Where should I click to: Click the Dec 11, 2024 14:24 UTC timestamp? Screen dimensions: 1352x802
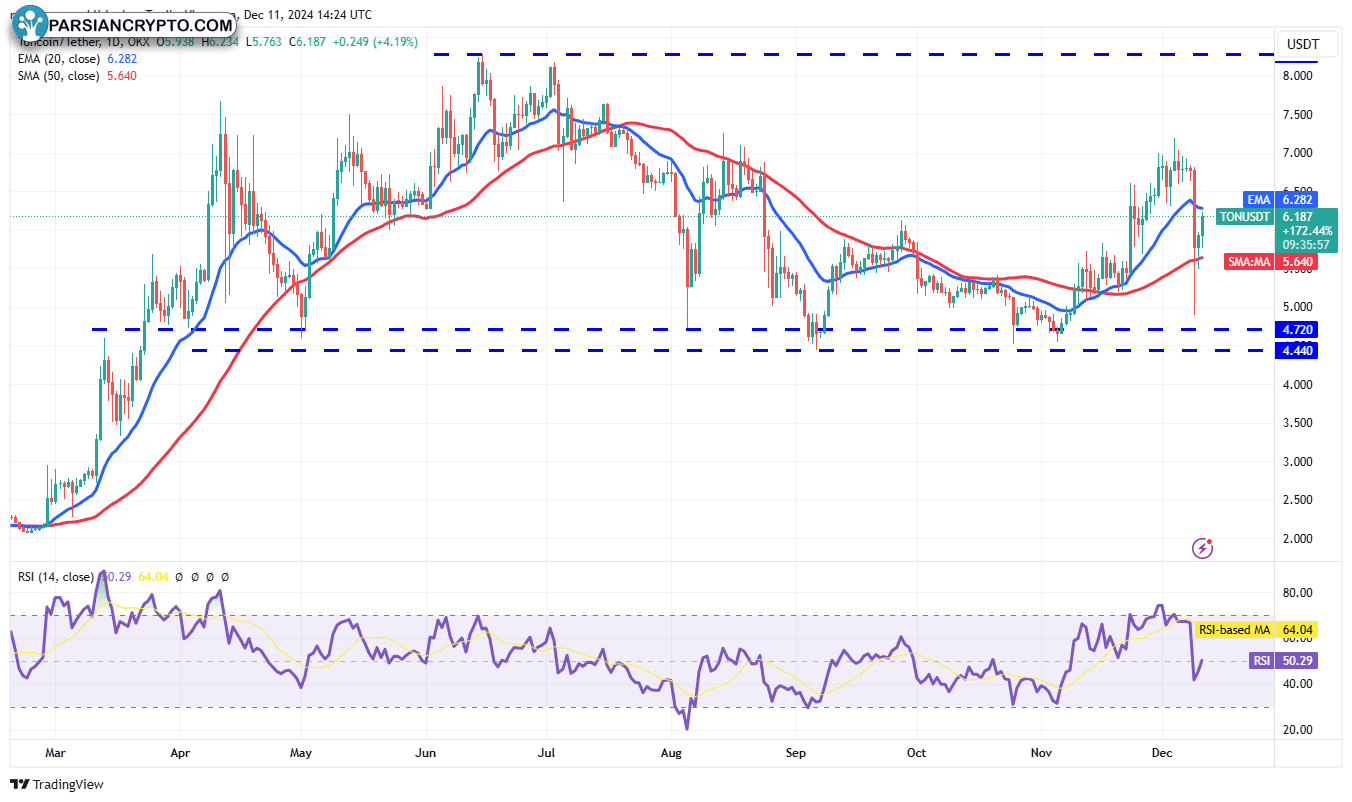point(306,15)
